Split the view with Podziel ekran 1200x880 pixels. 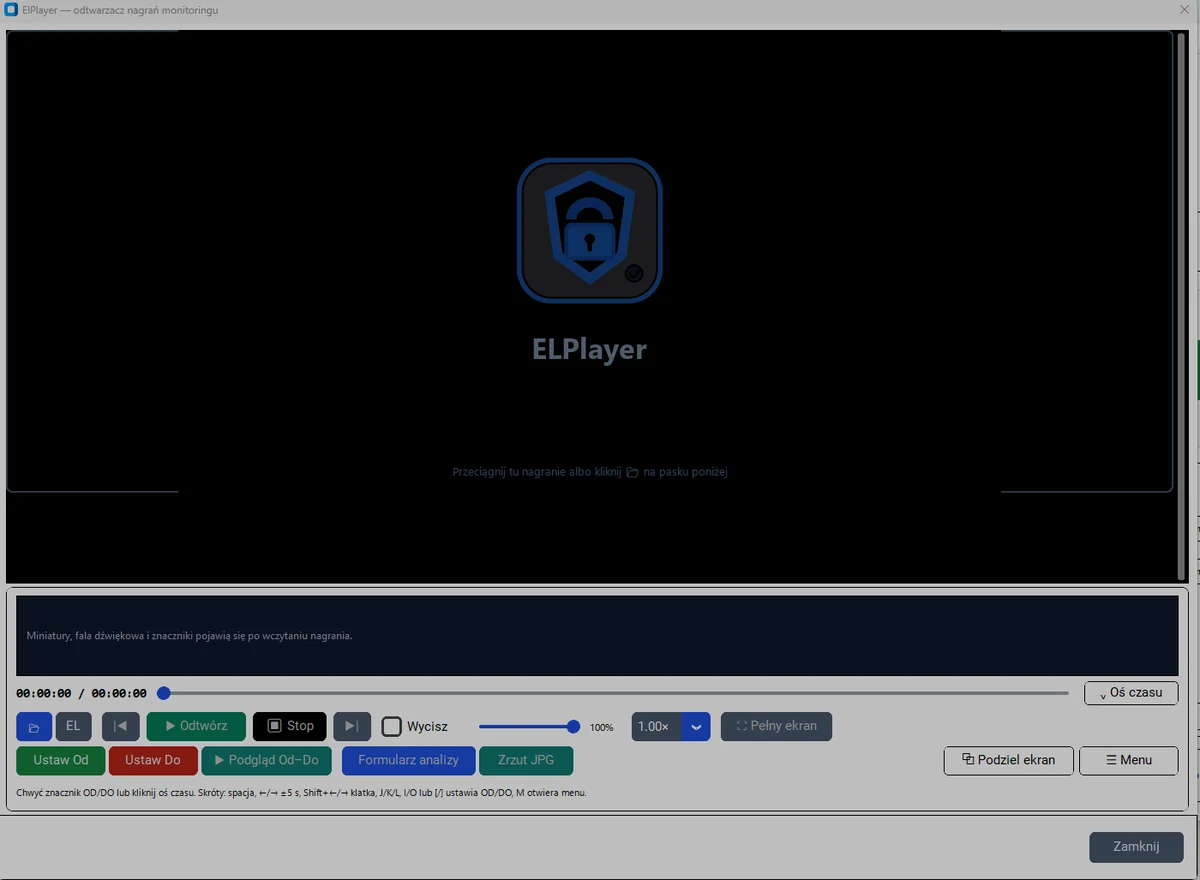[1009, 760]
